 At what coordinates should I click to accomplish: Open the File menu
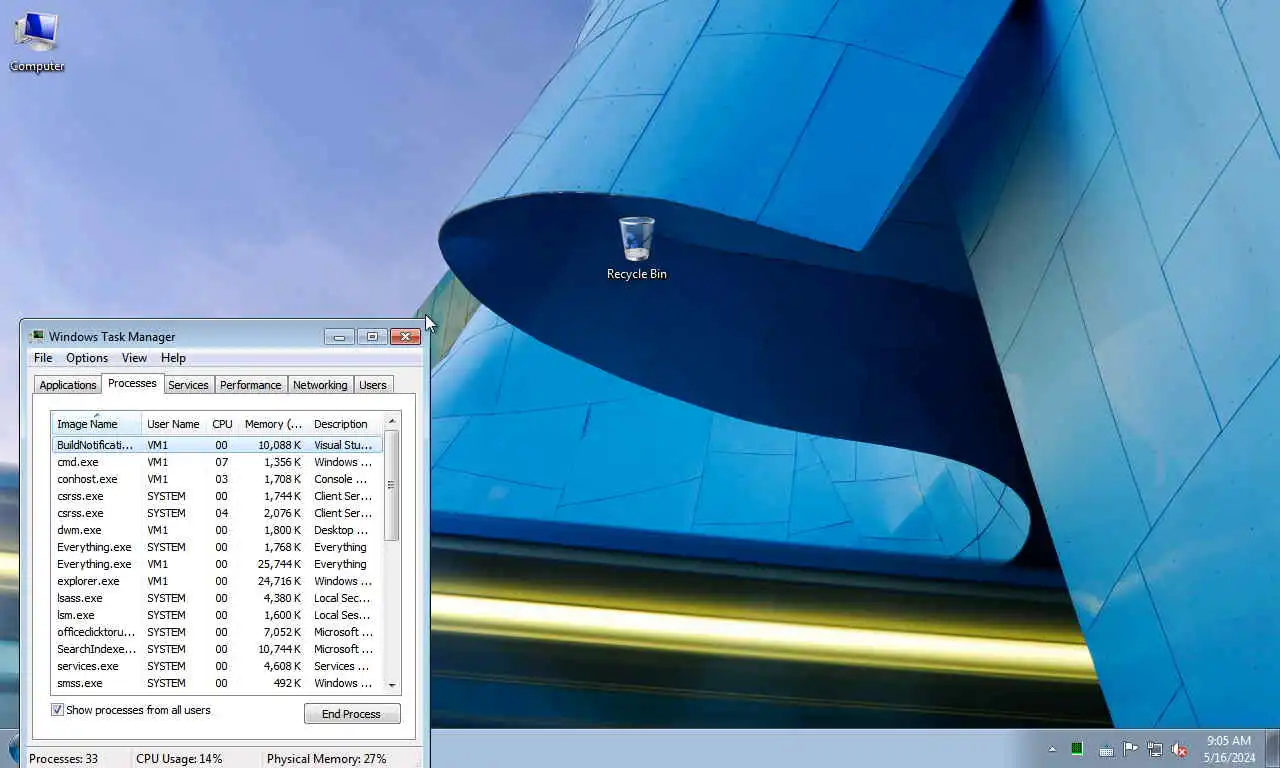coord(43,358)
